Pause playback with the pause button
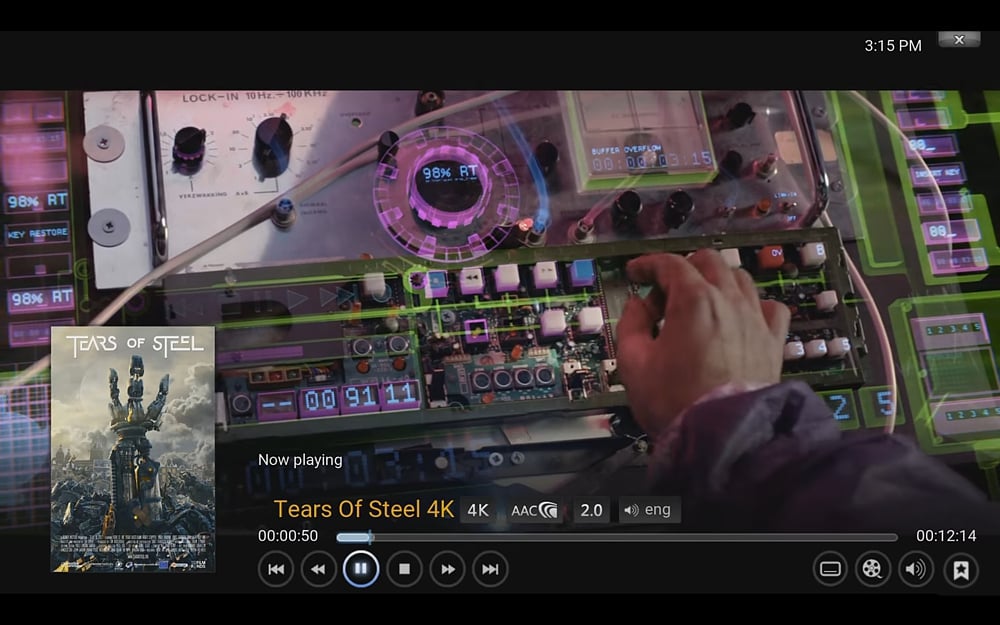This screenshot has height=625, width=1000. pyautogui.click(x=361, y=569)
